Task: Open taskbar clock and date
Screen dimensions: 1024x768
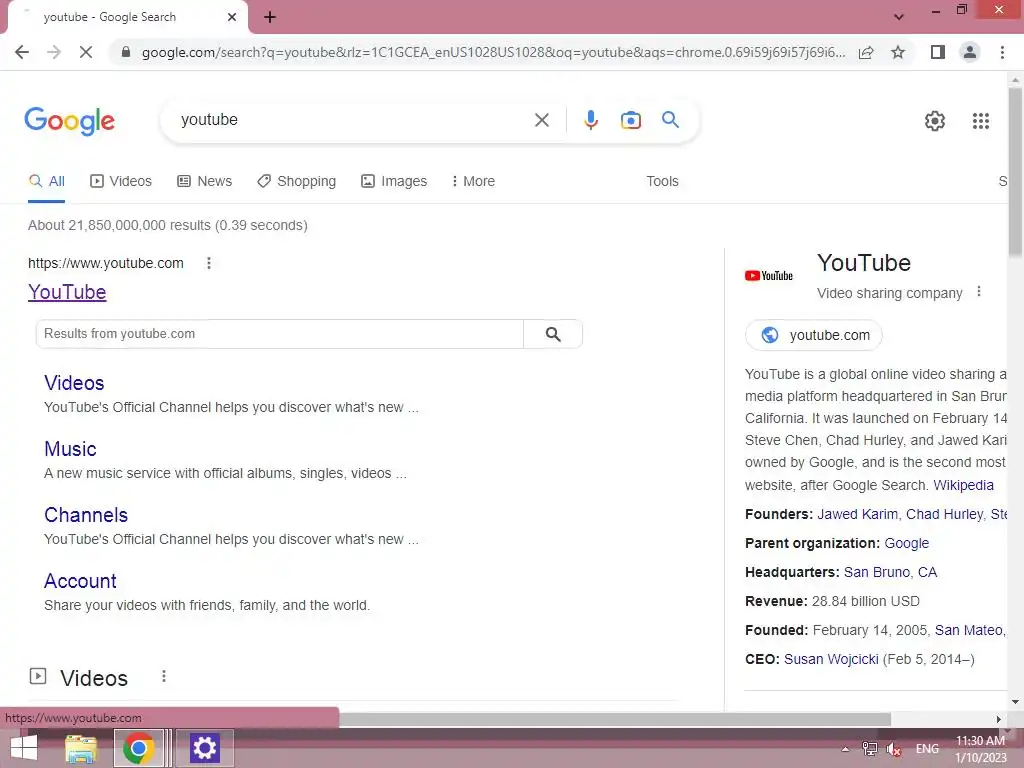Action: coord(980,749)
